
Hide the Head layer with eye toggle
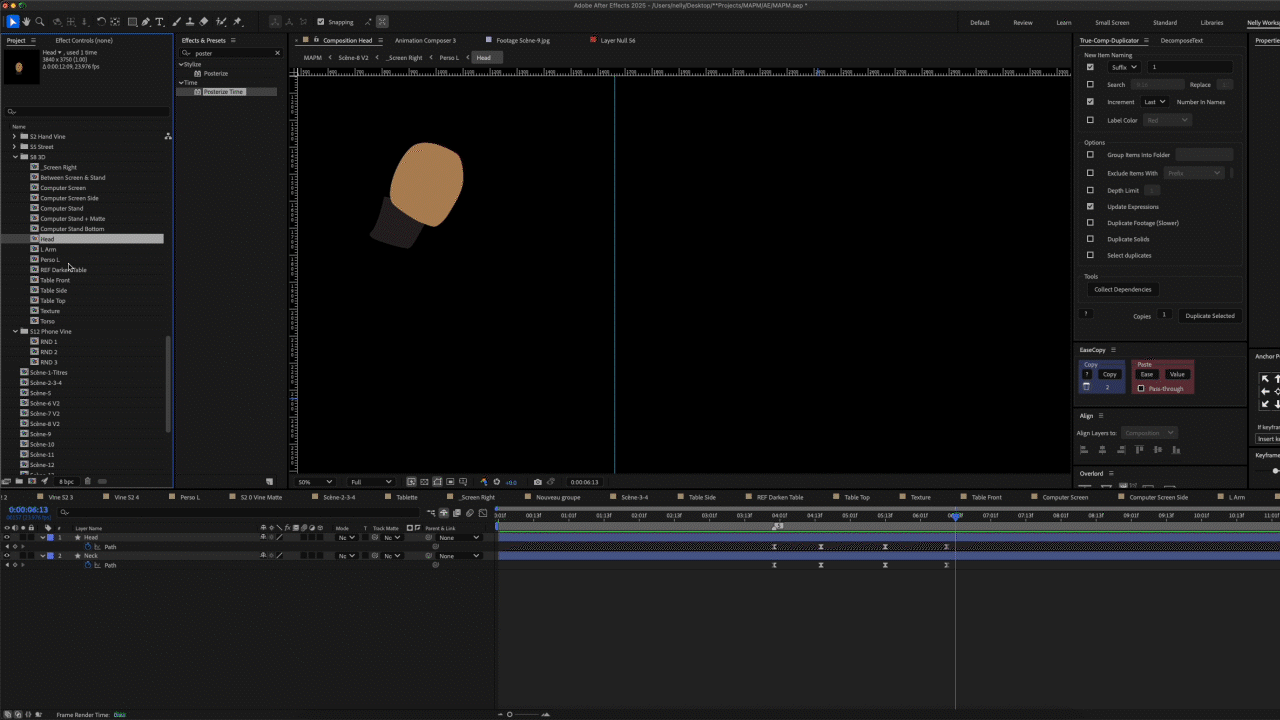coord(7,538)
